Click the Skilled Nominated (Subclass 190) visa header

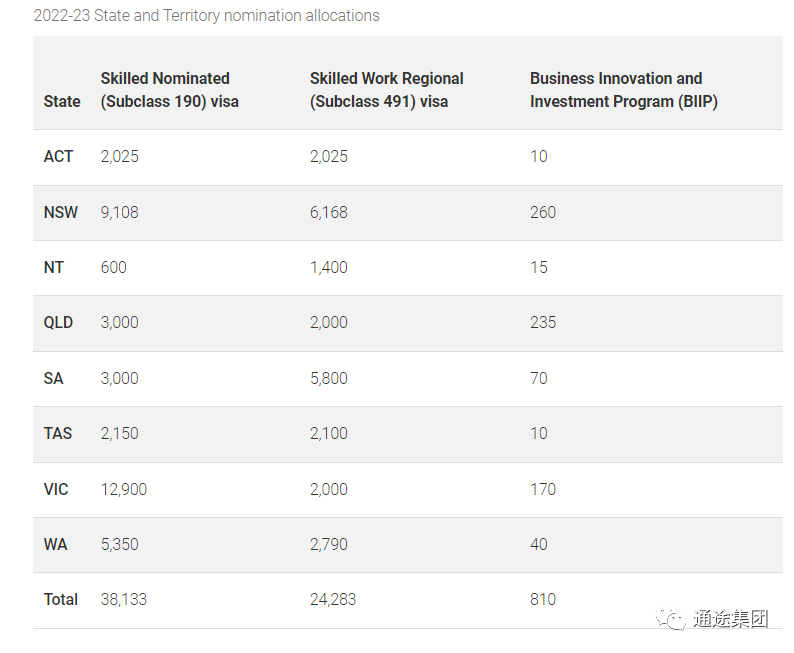coord(170,90)
